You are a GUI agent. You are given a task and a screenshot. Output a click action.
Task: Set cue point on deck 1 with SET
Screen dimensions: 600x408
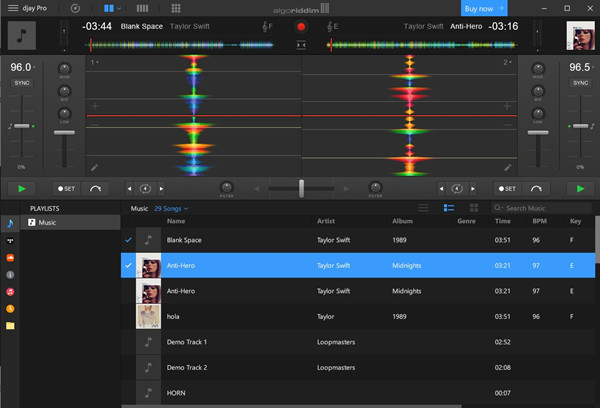(x=67, y=188)
